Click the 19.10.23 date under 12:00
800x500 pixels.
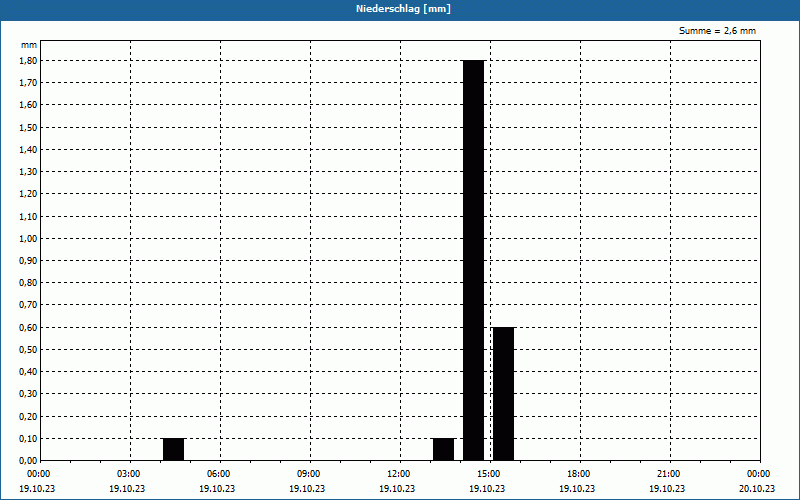point(397,488)
